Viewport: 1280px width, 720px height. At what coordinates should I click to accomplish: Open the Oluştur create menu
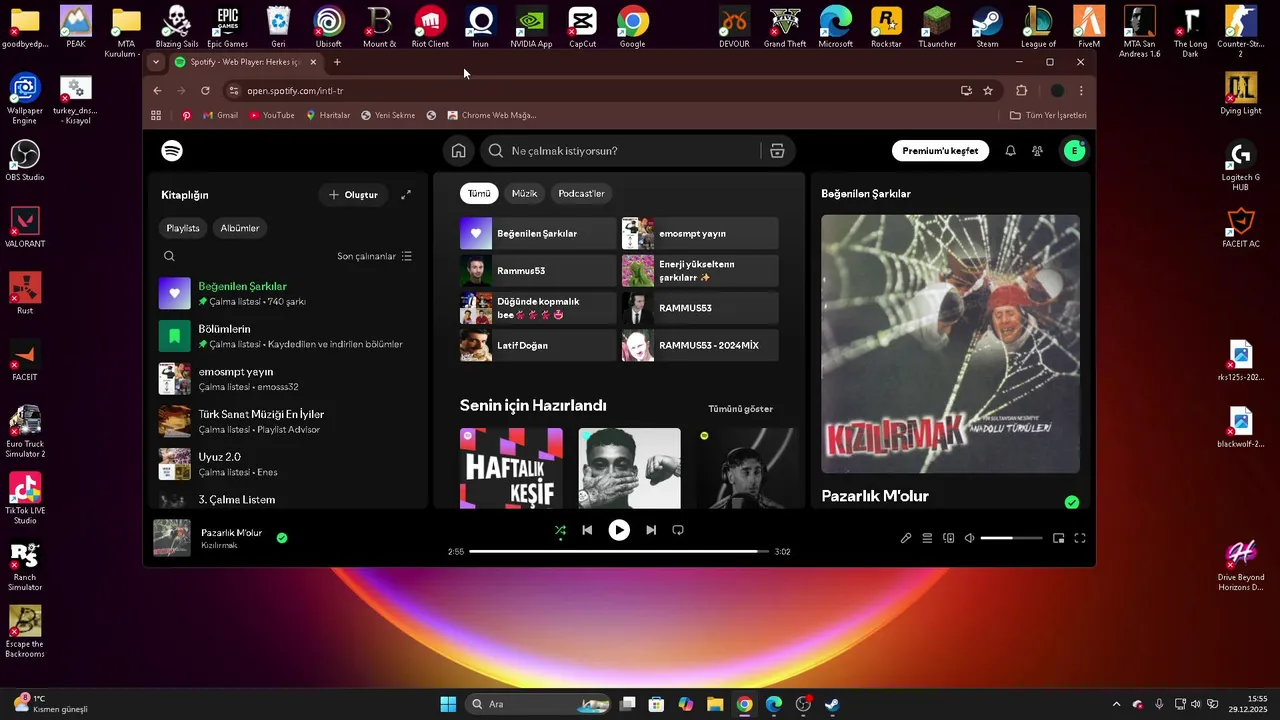coord(353,195)
